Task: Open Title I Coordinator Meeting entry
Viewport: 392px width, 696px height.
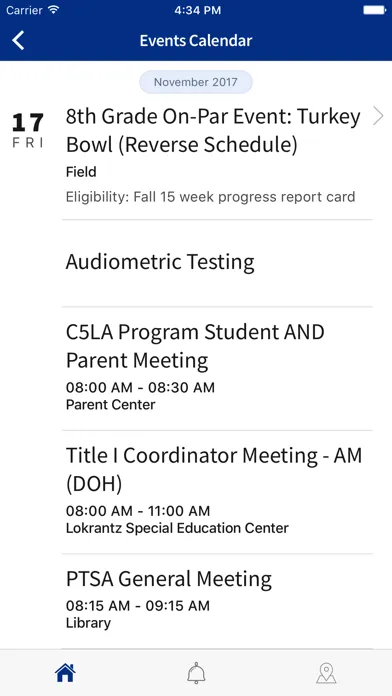Action: (x=217, y=492)
